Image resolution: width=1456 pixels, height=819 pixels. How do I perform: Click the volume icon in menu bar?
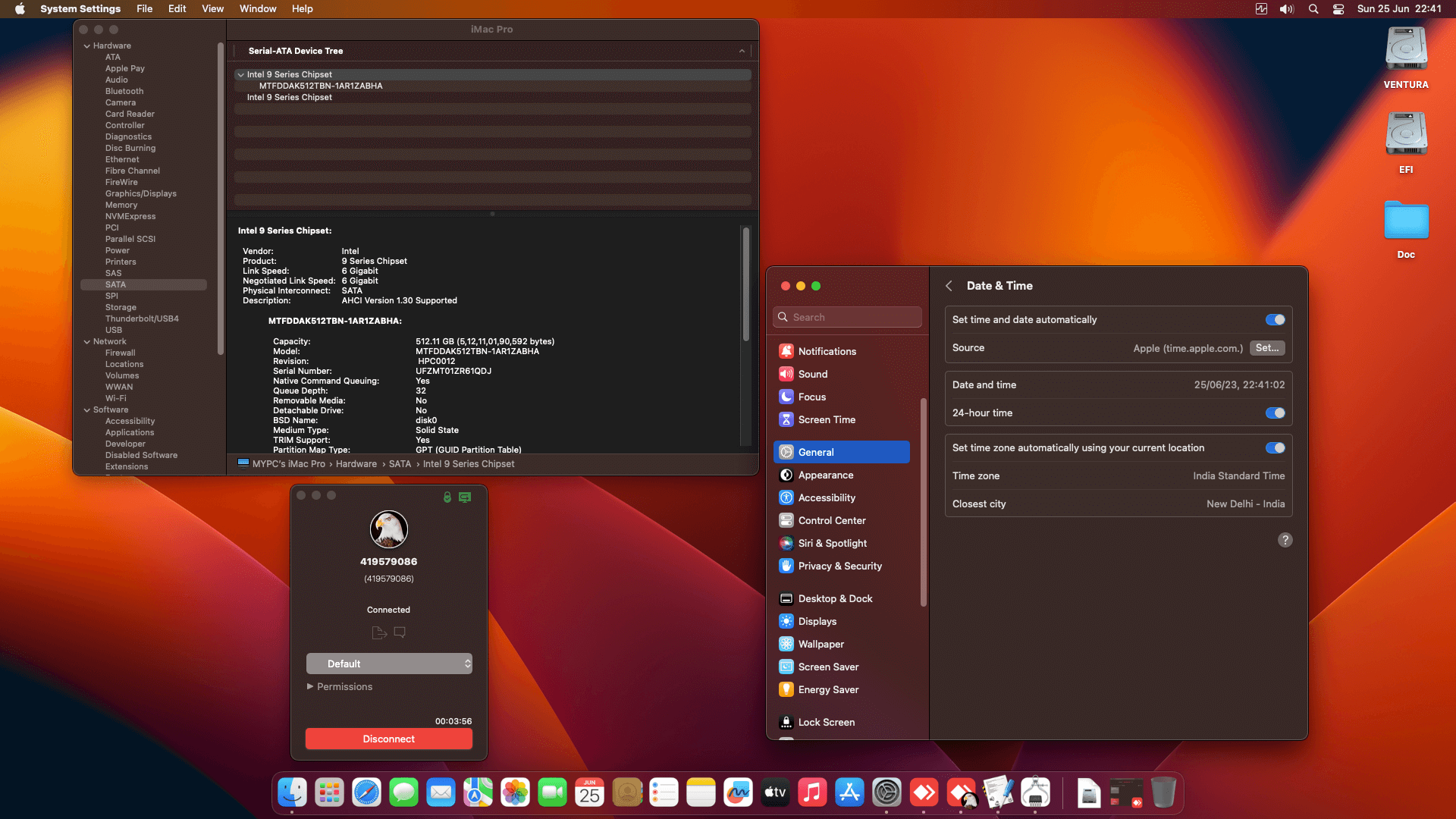coord(1287,9)
